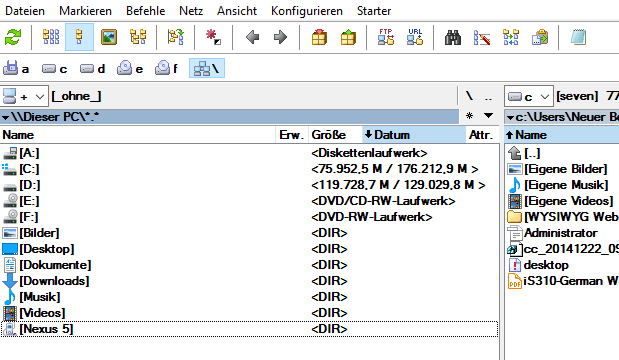Select the [F:] DVD-RW drive row
The height and width of the screenshot is (360, 619).
click(x=249, y=217)
